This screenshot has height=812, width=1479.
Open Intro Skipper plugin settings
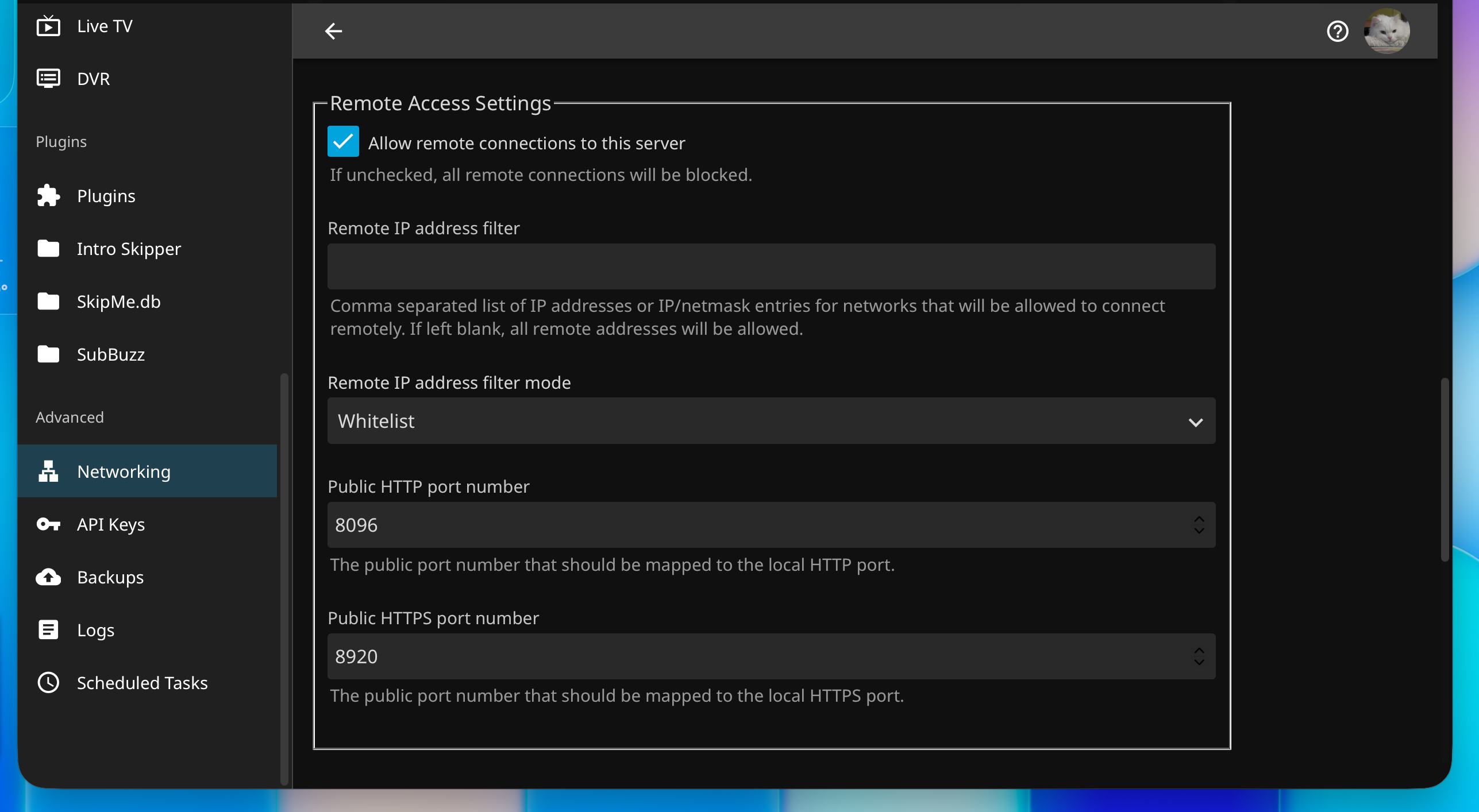click(x=147, y=248)
